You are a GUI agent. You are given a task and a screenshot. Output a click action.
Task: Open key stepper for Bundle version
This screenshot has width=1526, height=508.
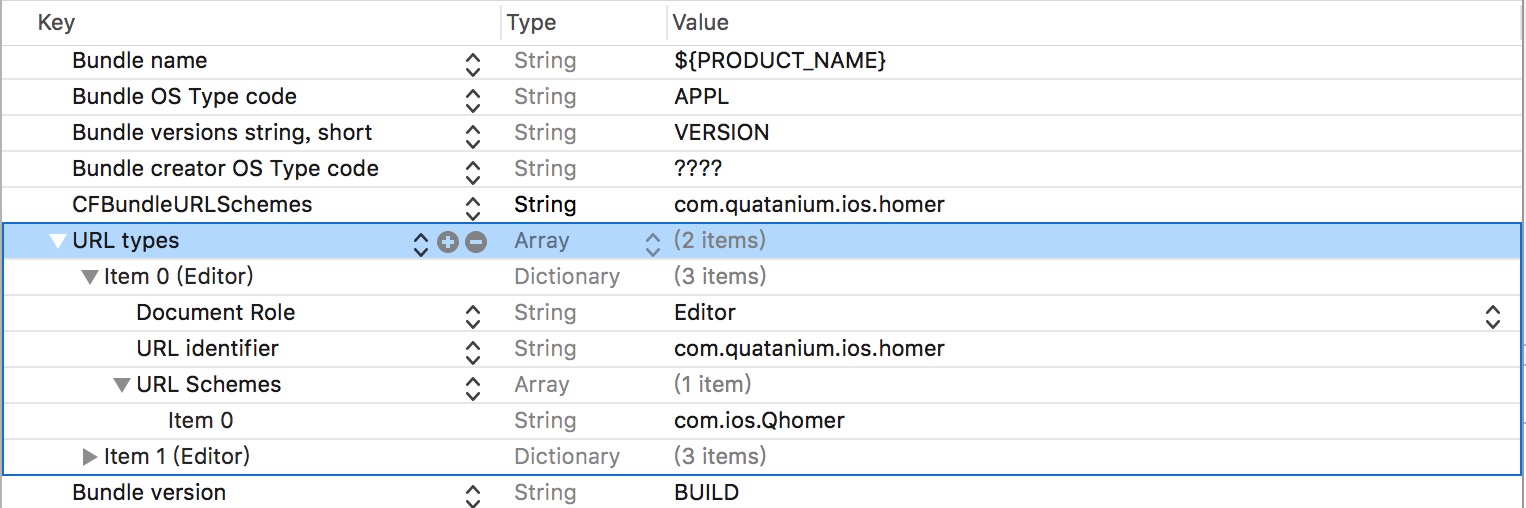[x=473, y=497]
